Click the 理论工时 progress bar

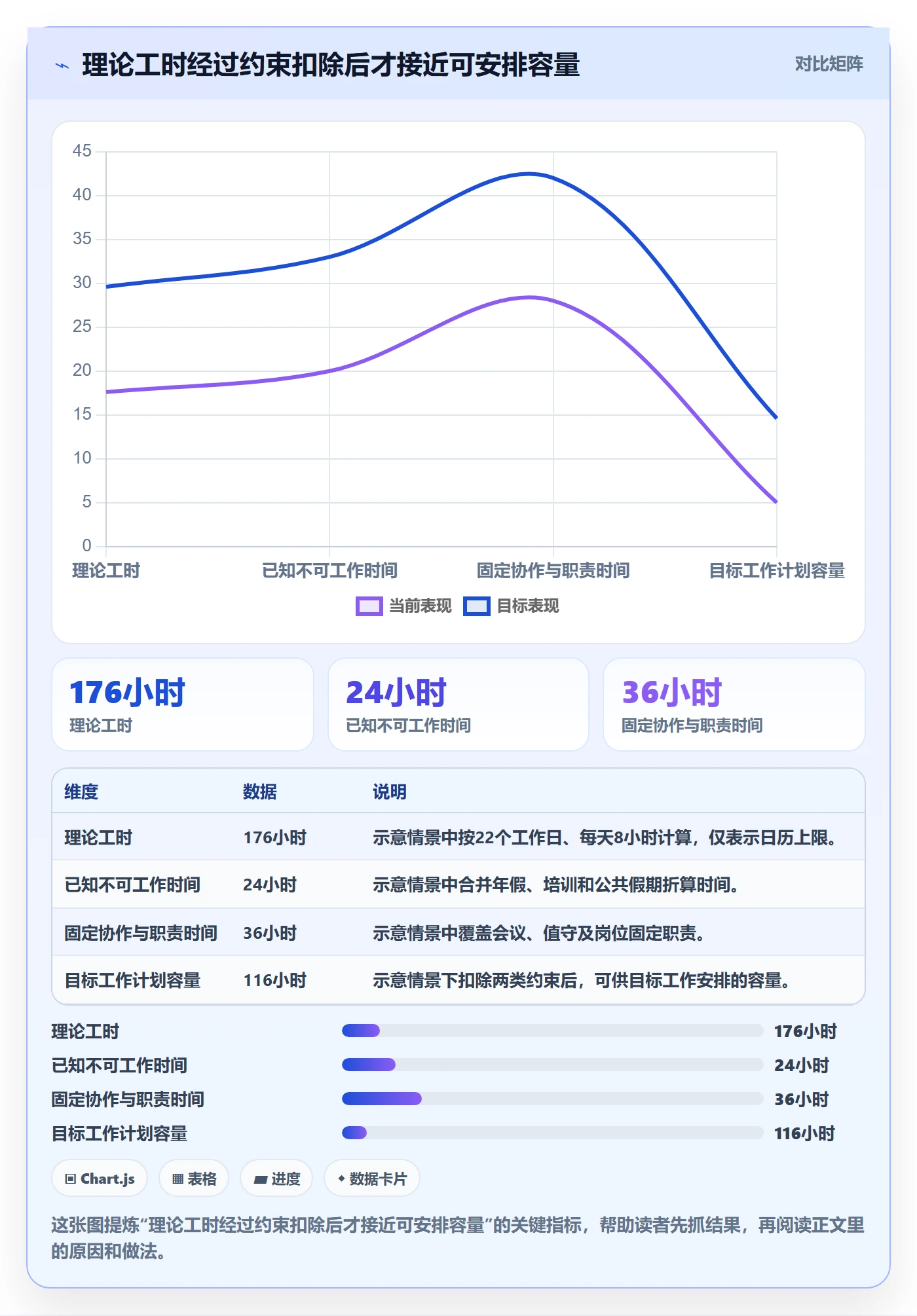(x=552, y=1031)
